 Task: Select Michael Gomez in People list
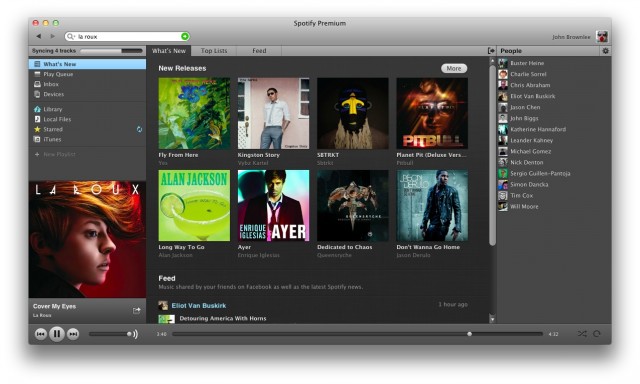pyautogui.click(x=531, y=151)
